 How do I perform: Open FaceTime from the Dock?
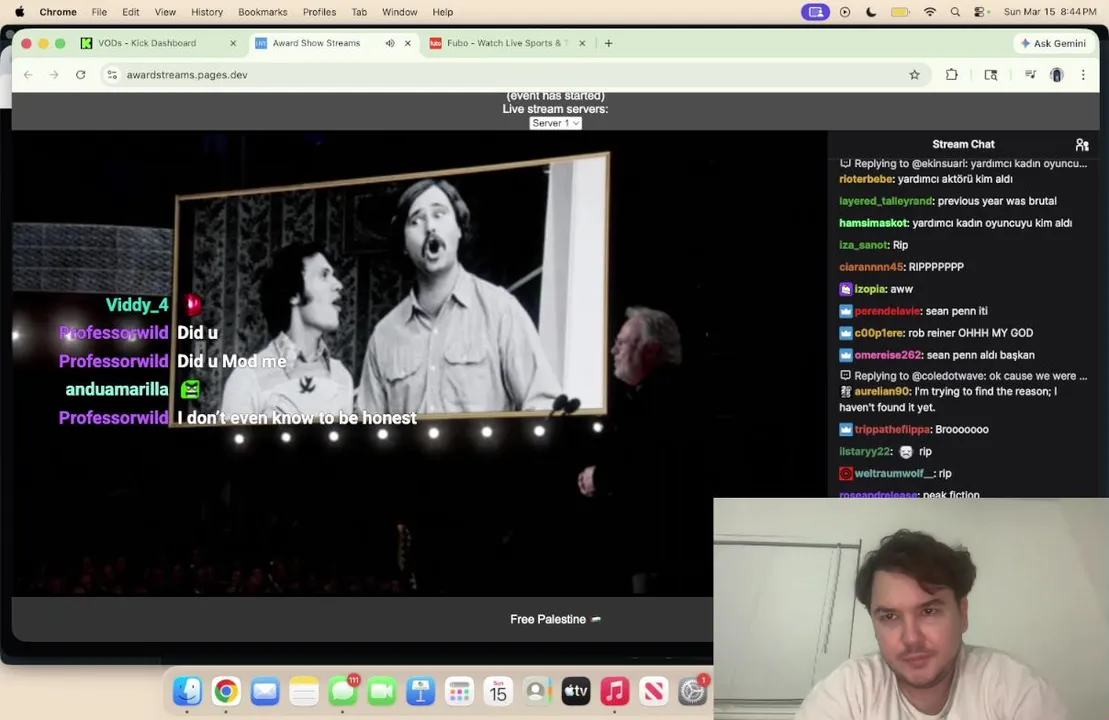click(382, 691)
